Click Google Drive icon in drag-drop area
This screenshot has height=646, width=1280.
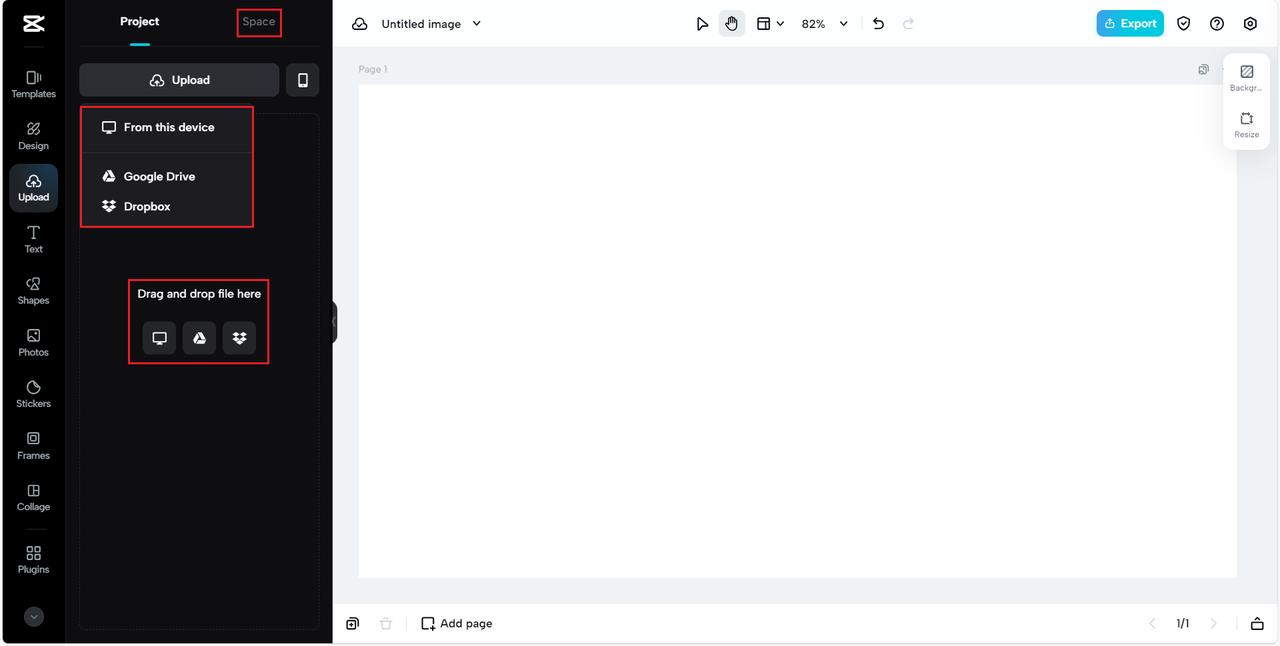pos(199,338)
